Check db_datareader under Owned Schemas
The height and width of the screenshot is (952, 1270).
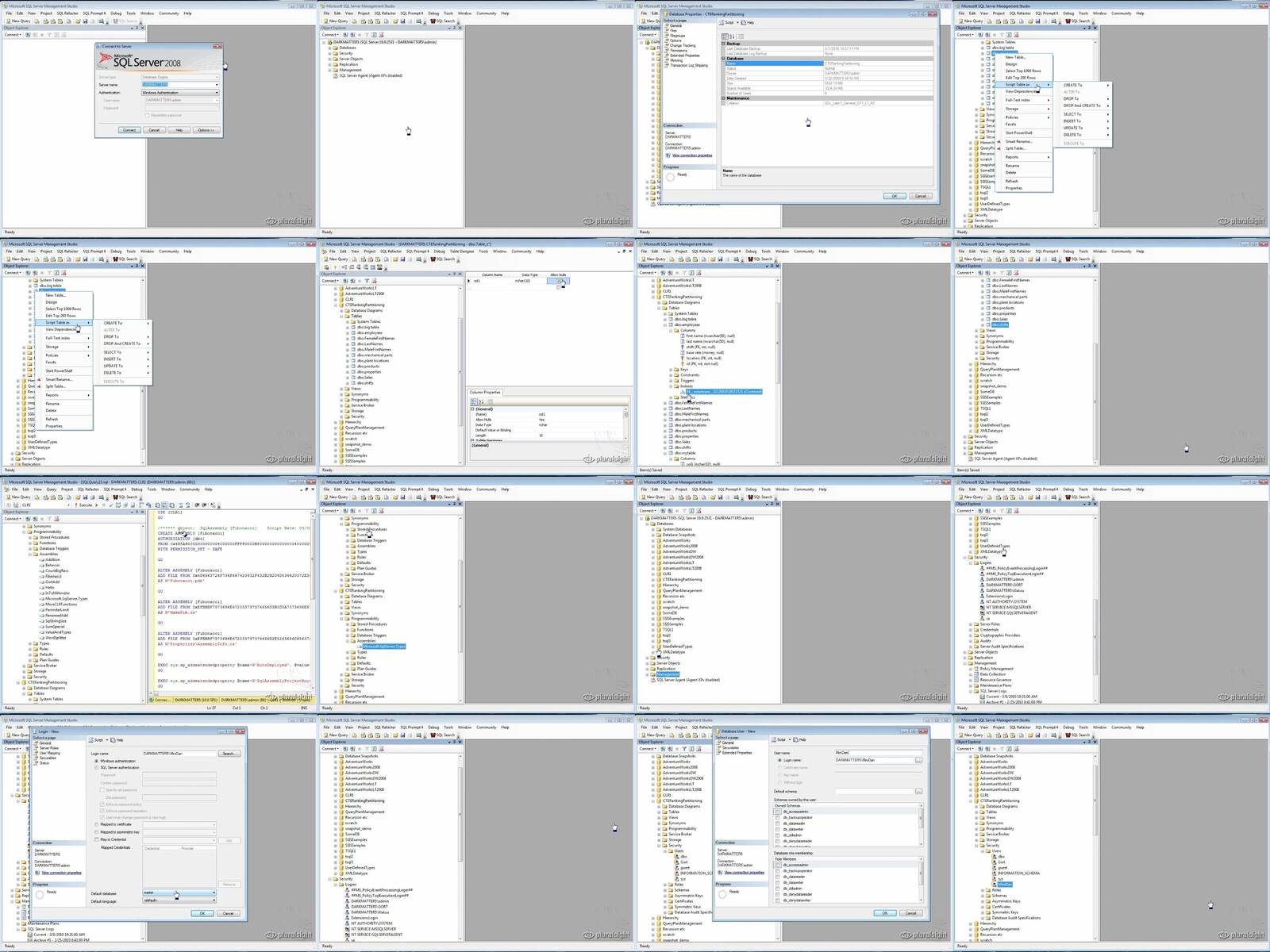[x=778, y=823]
